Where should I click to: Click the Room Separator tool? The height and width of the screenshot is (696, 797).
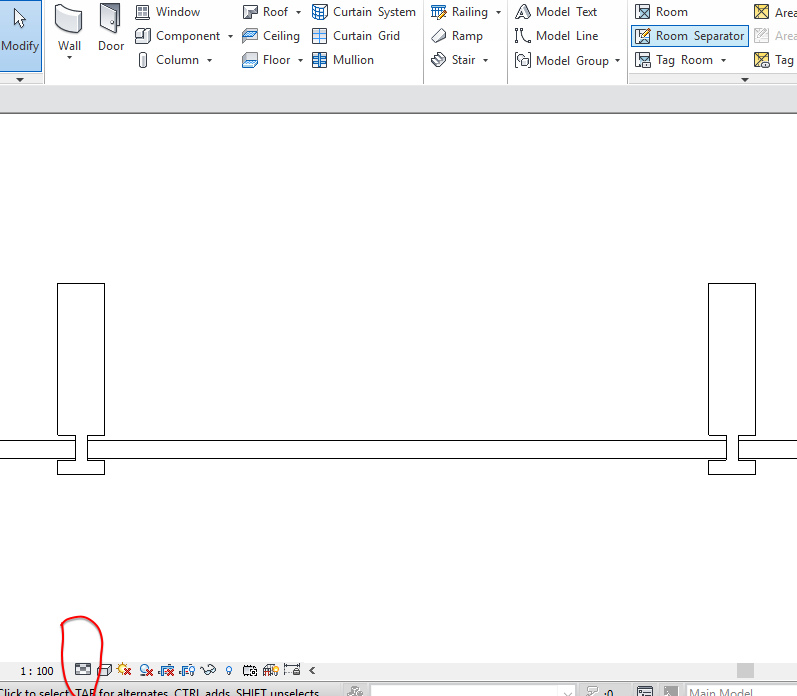click(x=690, y=36)
